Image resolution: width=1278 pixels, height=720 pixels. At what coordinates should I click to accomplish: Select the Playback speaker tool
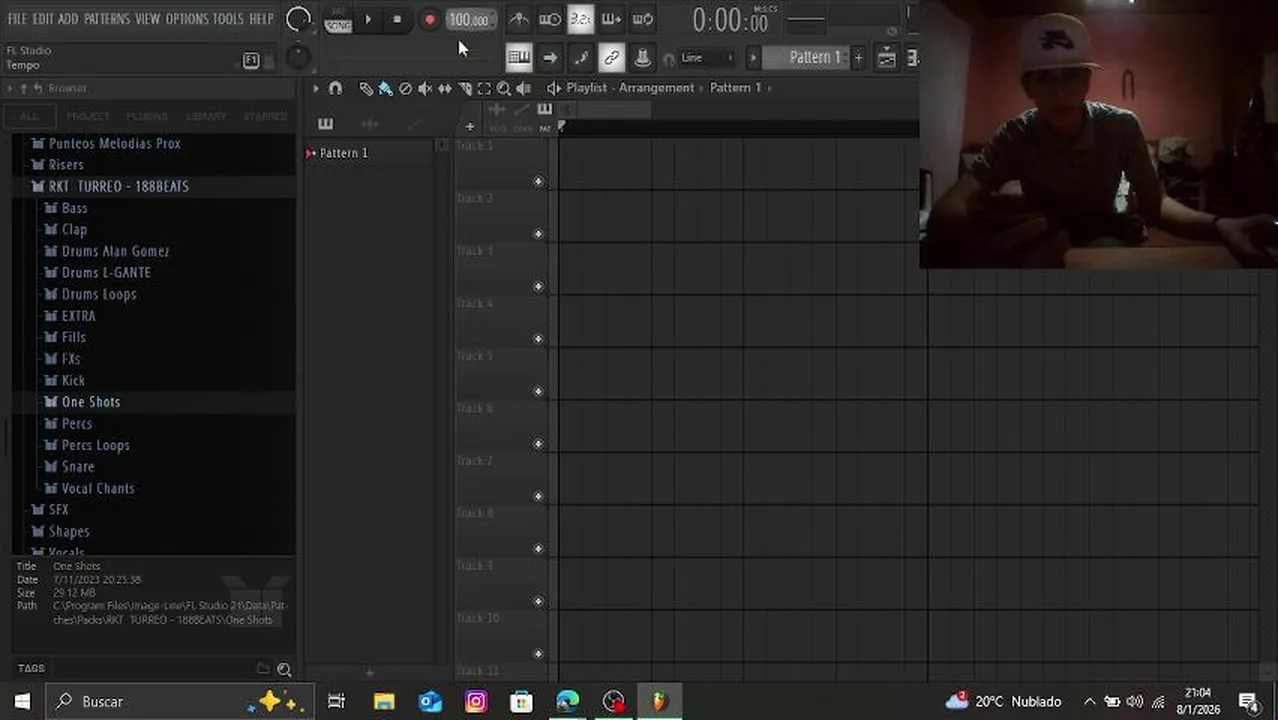[x=524, y=88]
